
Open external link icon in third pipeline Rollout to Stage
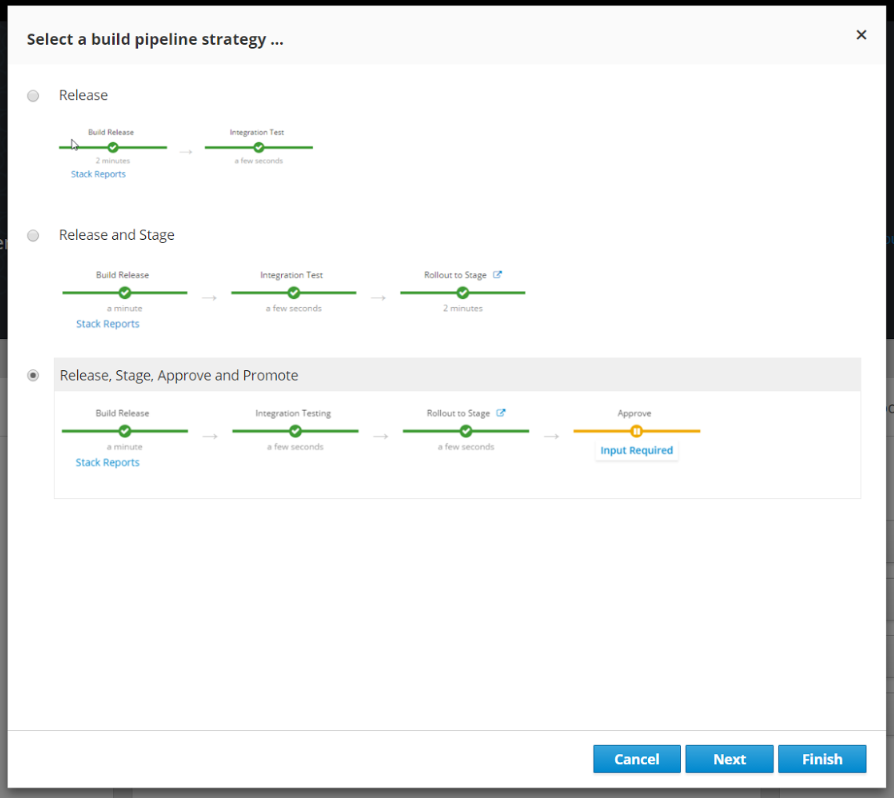[501, 413]
